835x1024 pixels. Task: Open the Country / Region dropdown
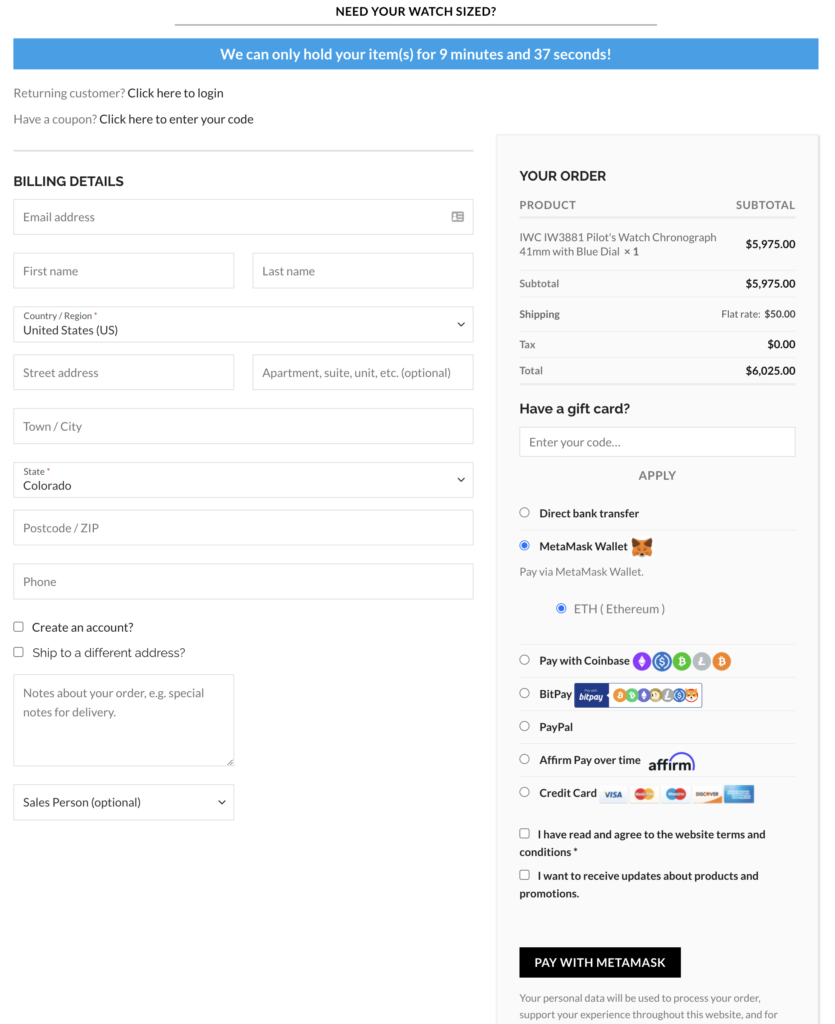(243, 325)
